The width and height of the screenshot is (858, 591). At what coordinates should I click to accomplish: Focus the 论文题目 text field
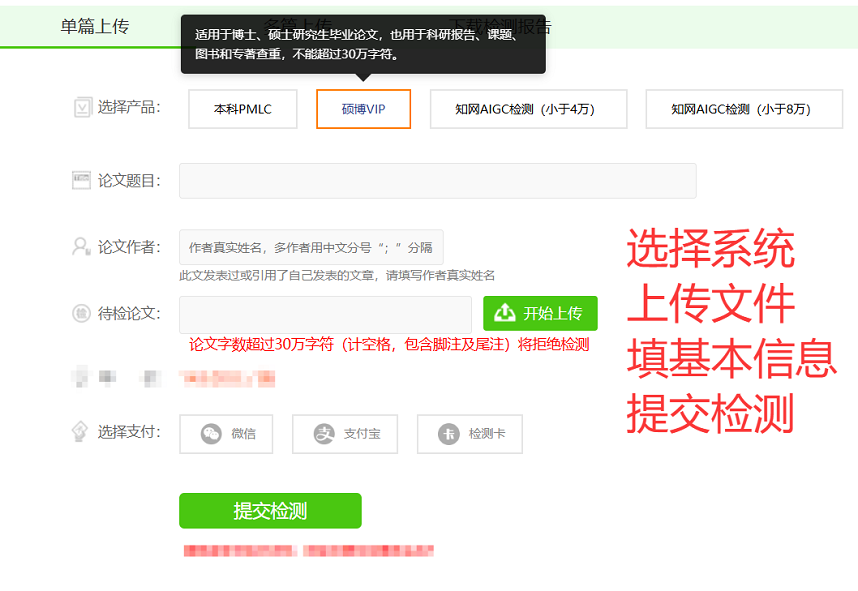[438, 181]
